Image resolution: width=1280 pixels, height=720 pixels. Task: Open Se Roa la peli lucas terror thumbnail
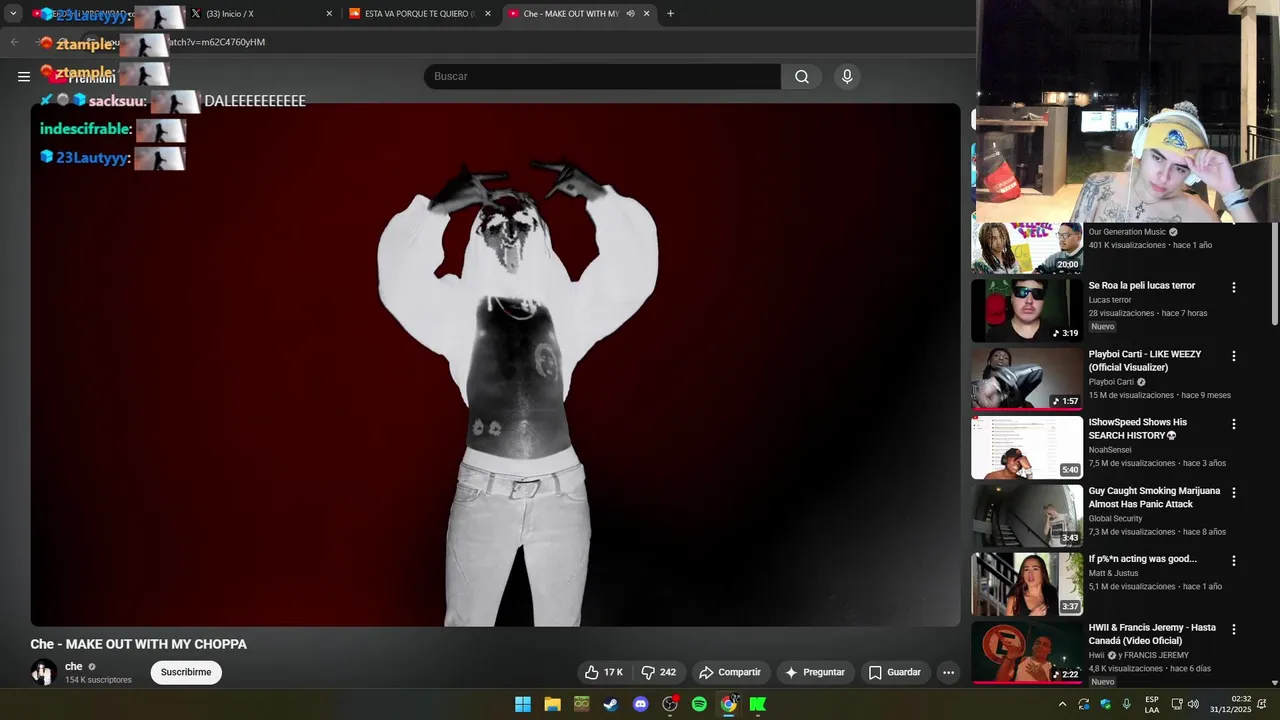coord(1027,310)
